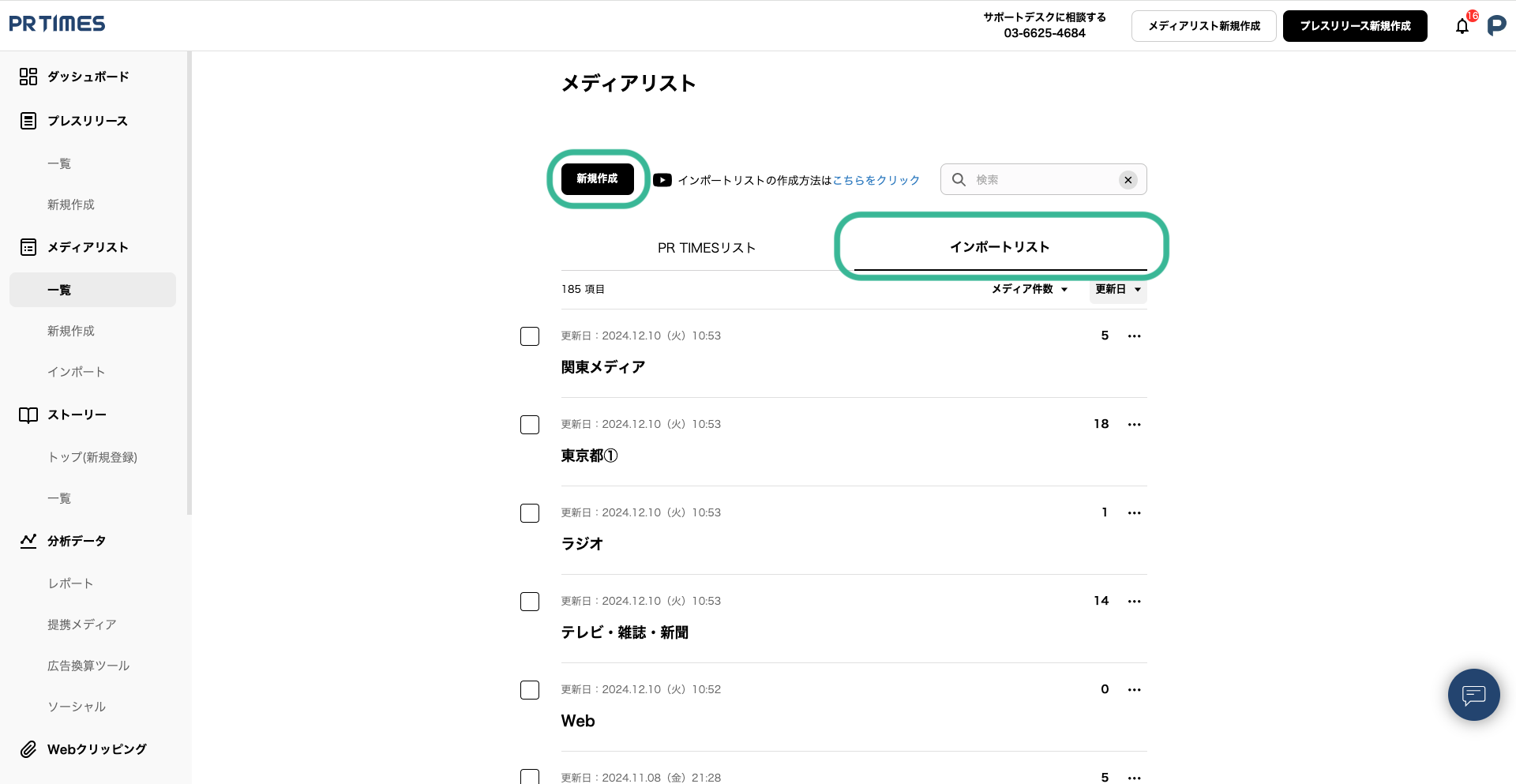Click the PR TIMES logo
Viewport: 1516px width, 784px height.
tap(57, 24)
